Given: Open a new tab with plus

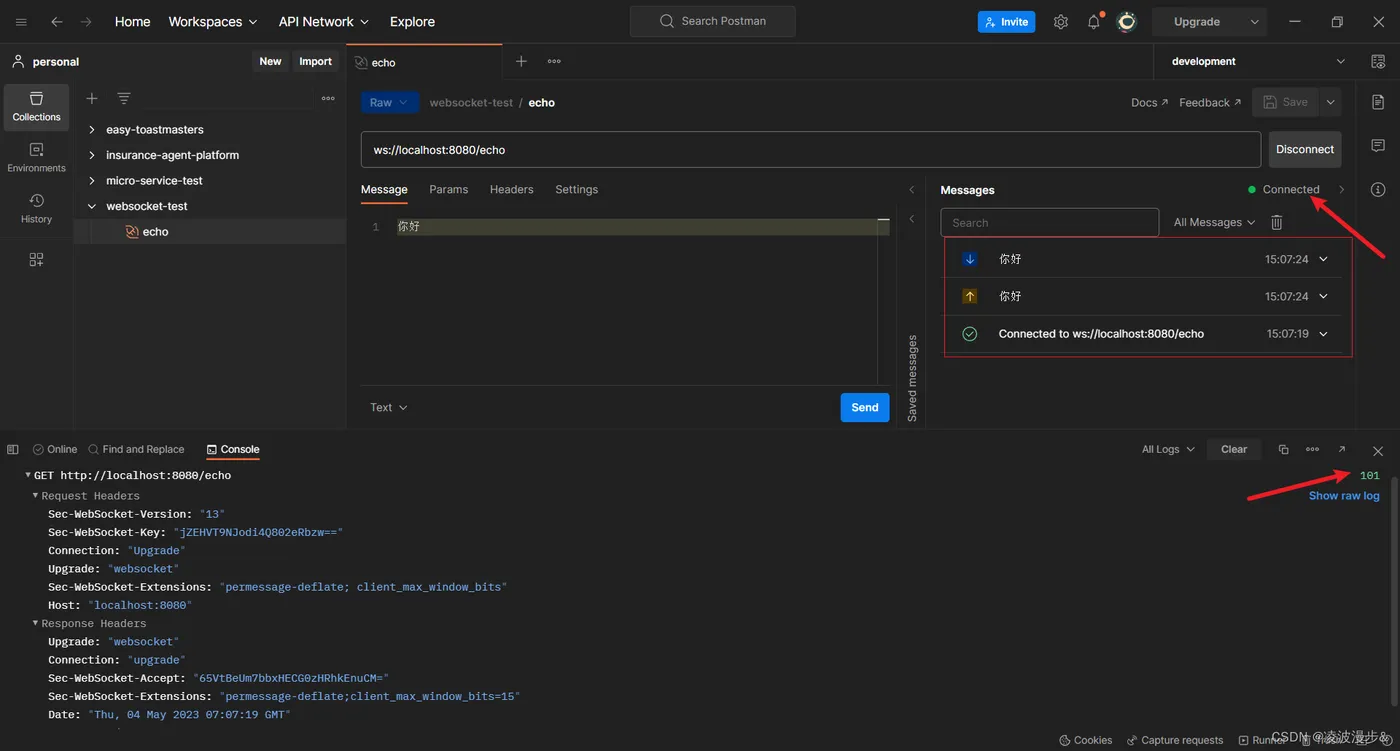Looking at the screenshot, I should pyautogui.click(x=521, y=62).
